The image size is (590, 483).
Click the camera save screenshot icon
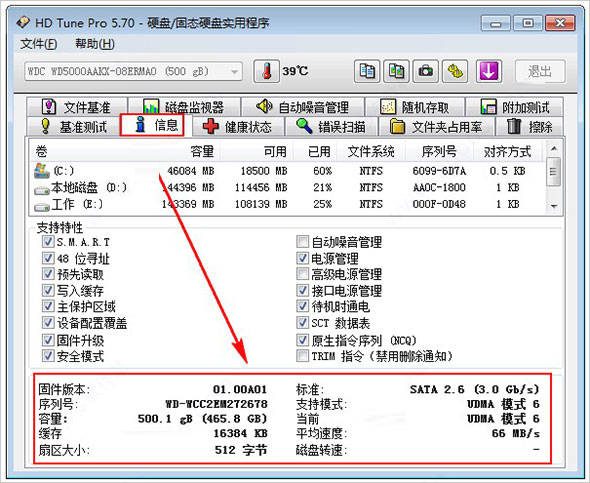[x=426, y=71]
